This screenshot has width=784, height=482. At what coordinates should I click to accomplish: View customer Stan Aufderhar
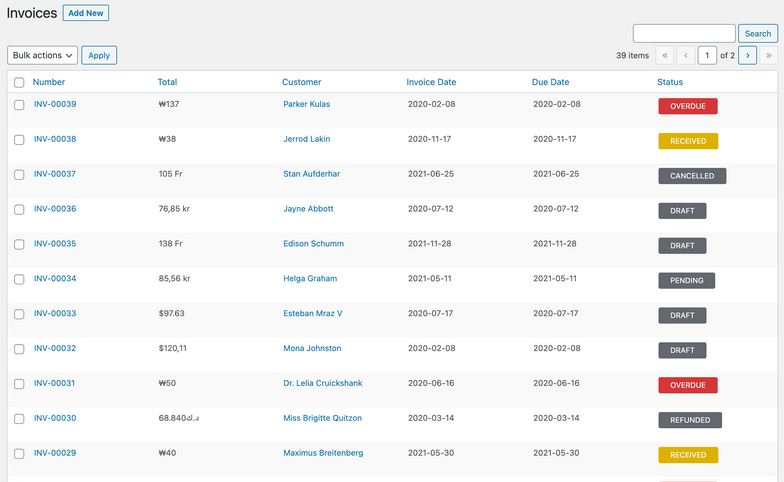312,174
